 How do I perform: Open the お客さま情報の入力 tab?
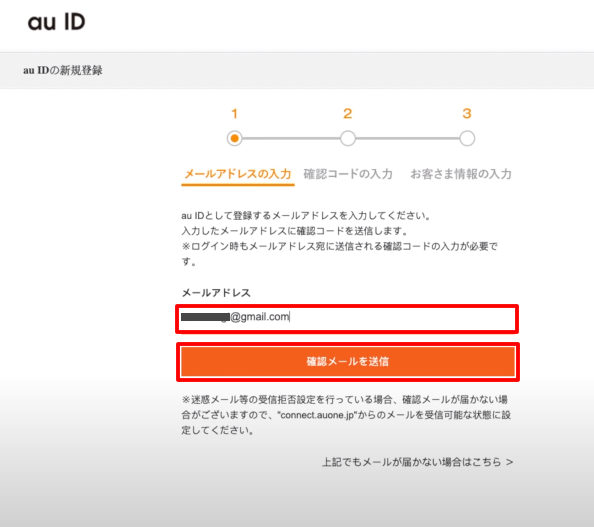[461, 174]
